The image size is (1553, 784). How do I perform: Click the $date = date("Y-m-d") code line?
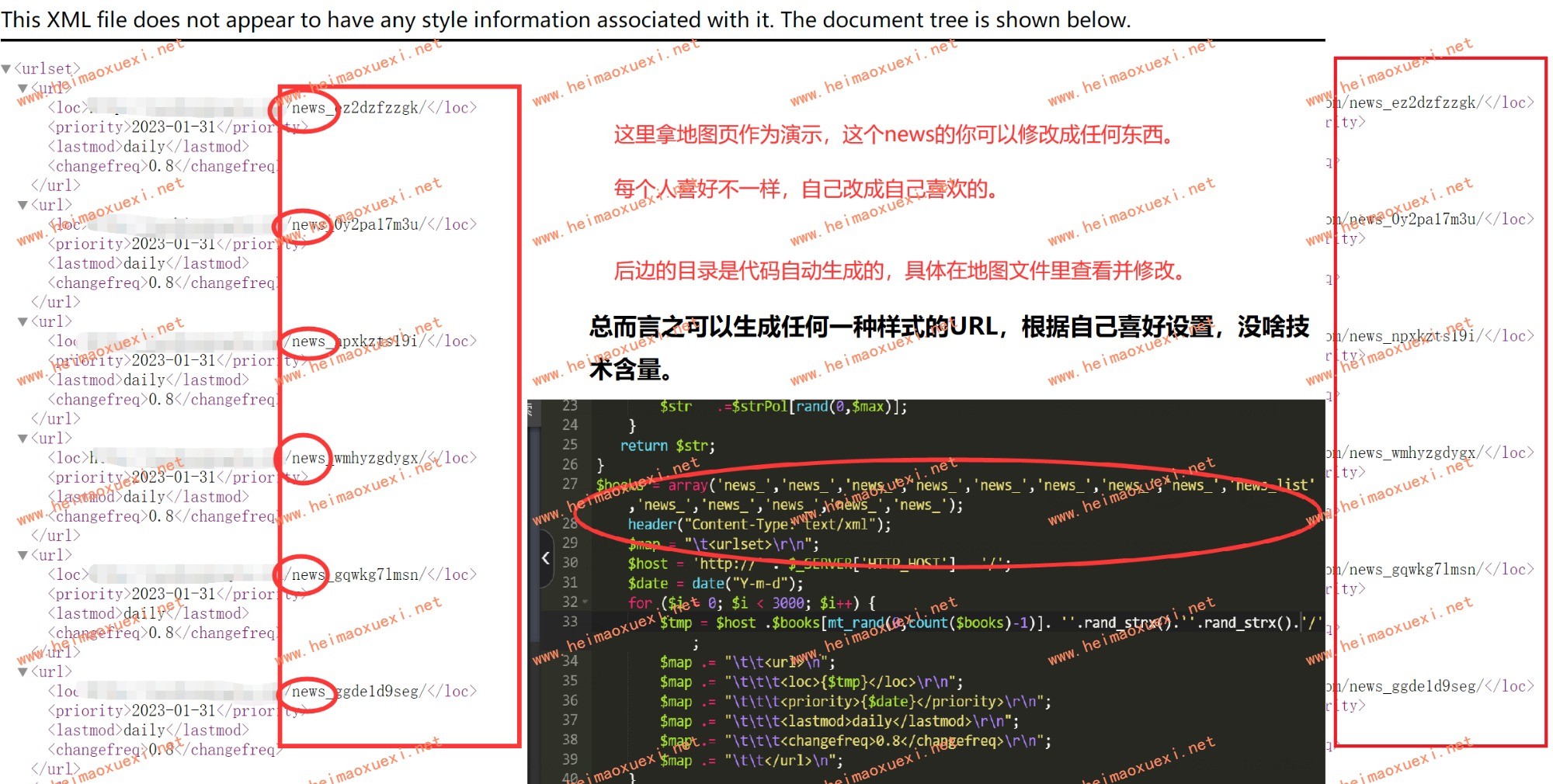[x=715, y=583]
